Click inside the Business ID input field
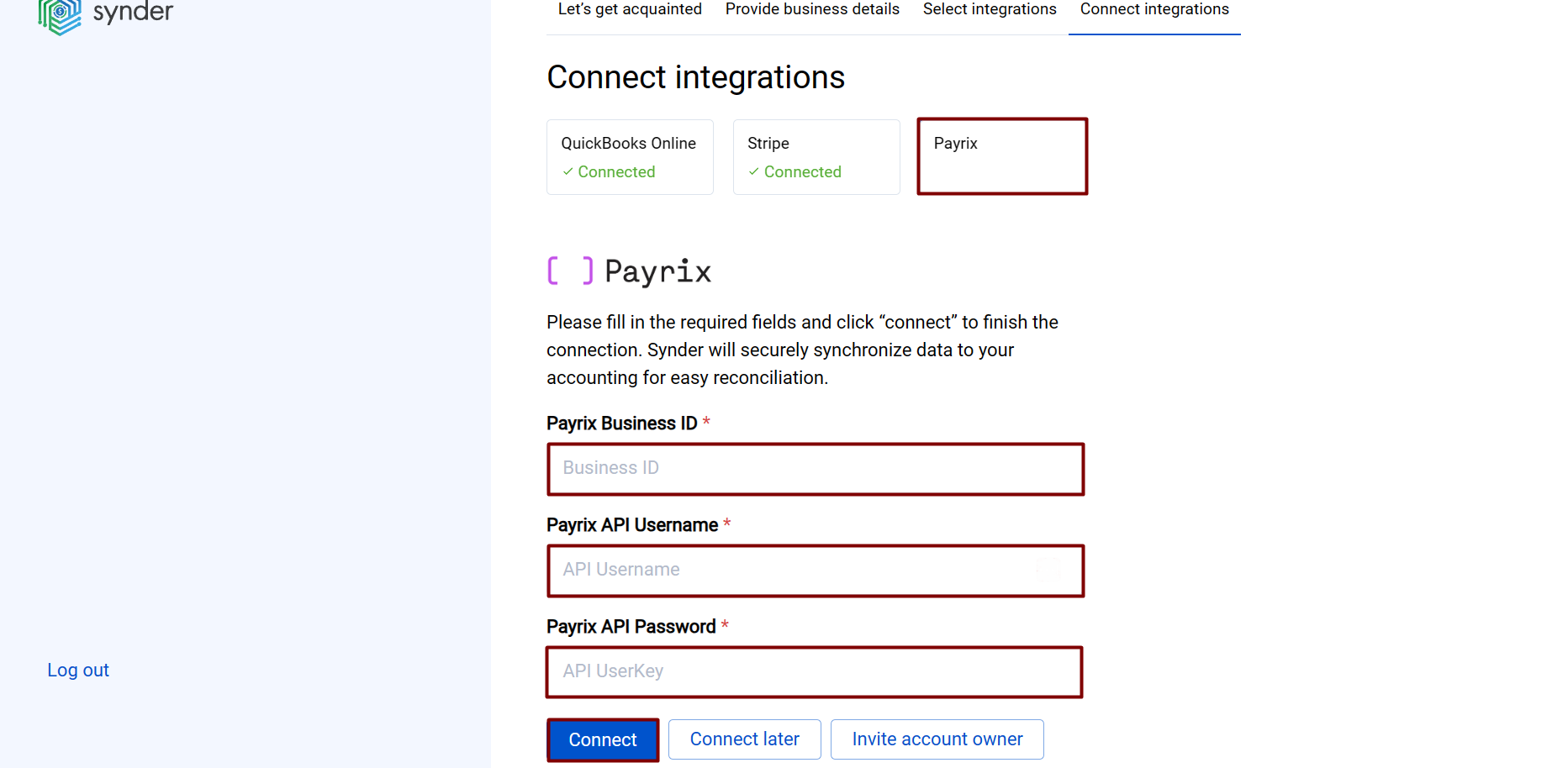This screenshot has width=1568, height=768. click(x=816, y=469)
